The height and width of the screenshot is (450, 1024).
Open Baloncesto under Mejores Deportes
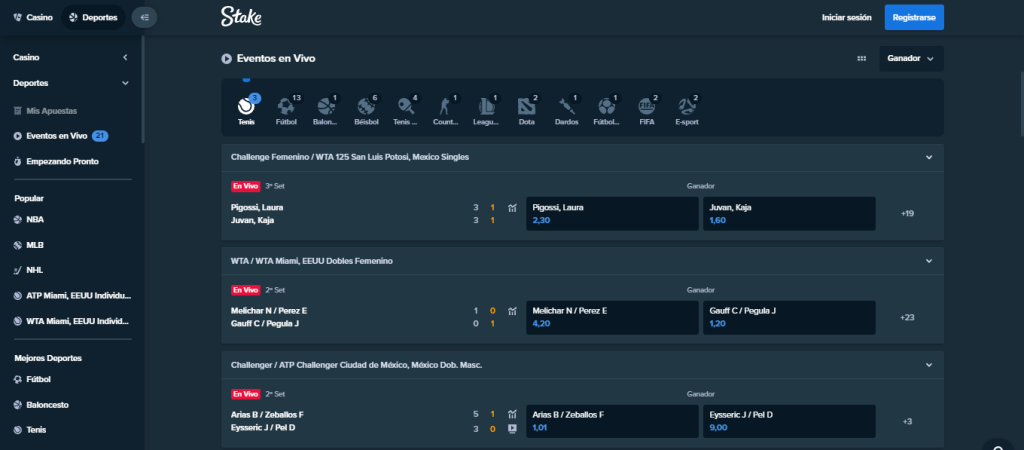point(41,405)
